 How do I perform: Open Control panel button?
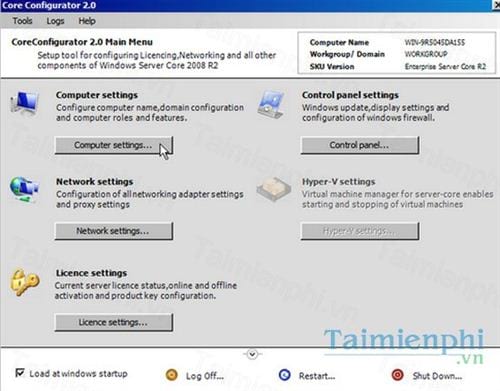pos(360,145)
